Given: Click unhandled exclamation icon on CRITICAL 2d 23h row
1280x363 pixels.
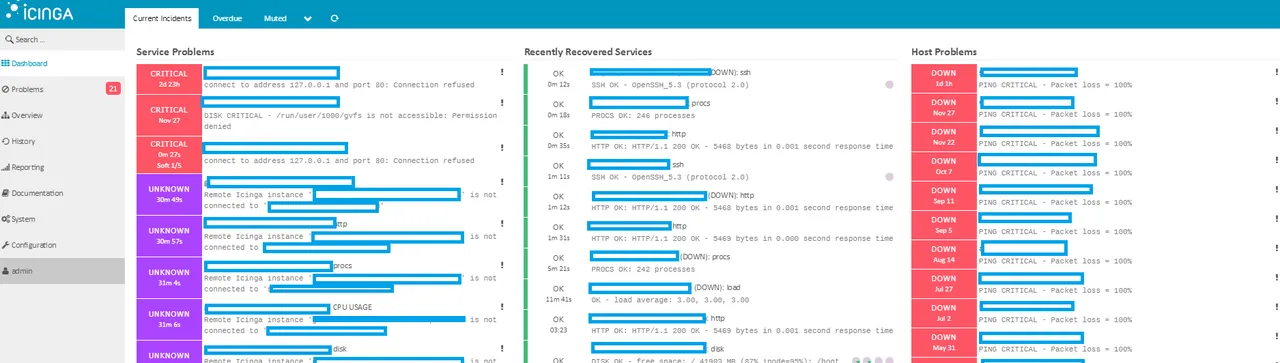Looking at the screenshot, I should (502, 72).
